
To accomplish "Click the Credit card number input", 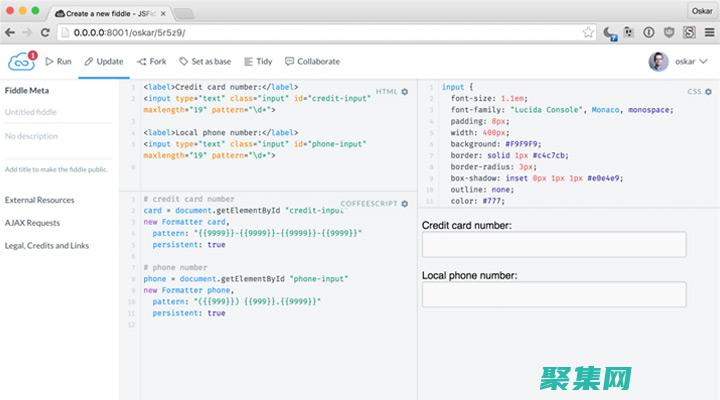I will tap(554, 244).
